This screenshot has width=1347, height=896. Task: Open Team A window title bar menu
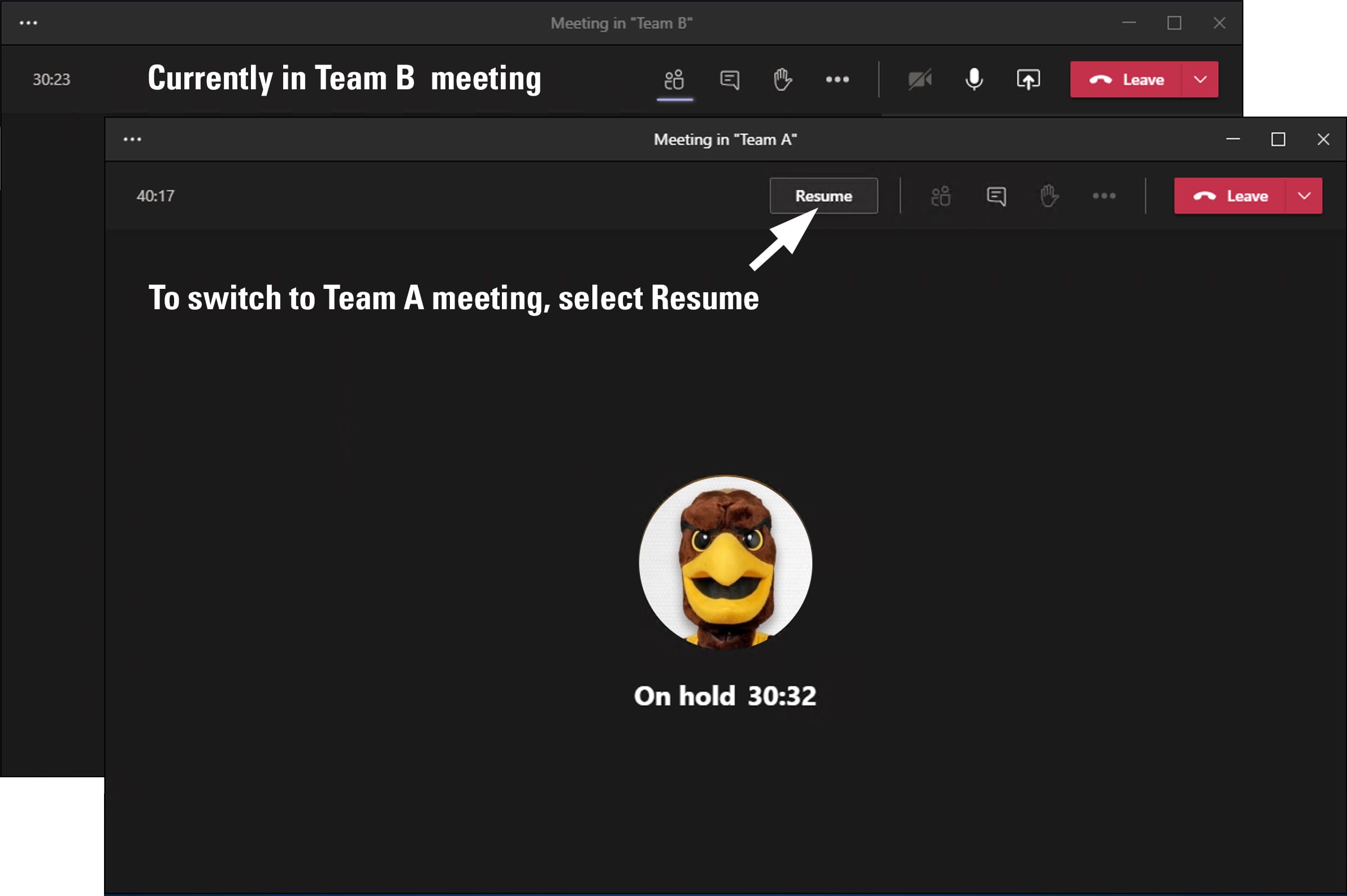pos(132,140)
